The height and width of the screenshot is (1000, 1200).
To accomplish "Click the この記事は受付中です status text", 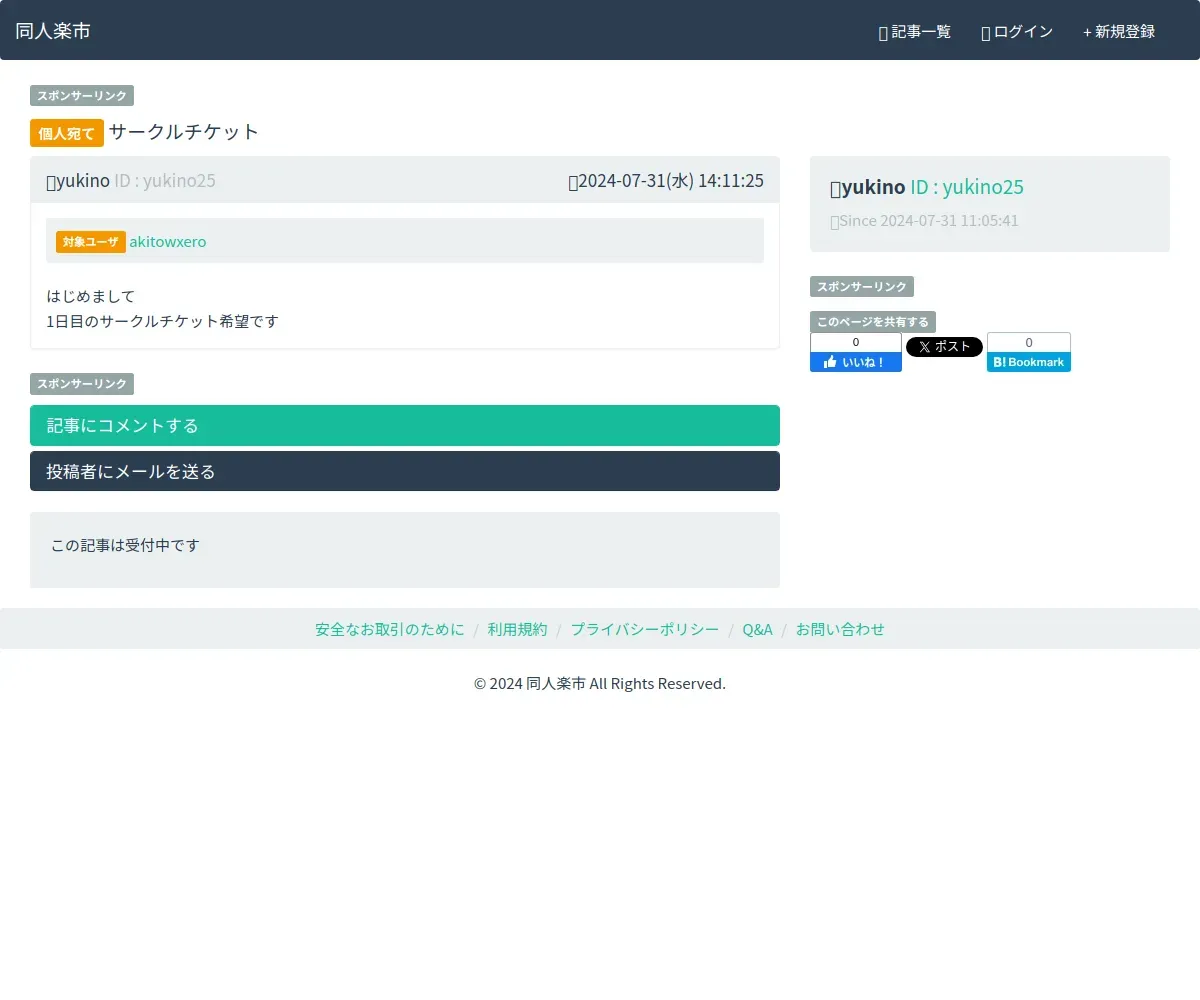I will (x=125, y=545).
